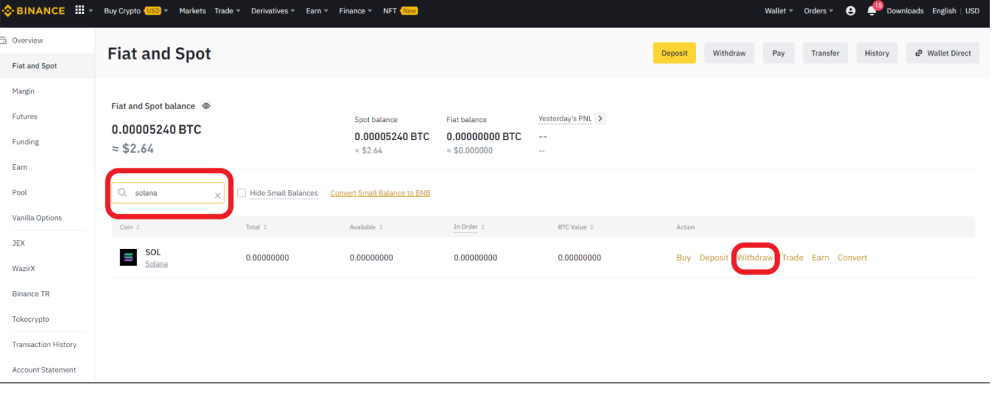
Task: Open the Markets page
Action: 193,11
